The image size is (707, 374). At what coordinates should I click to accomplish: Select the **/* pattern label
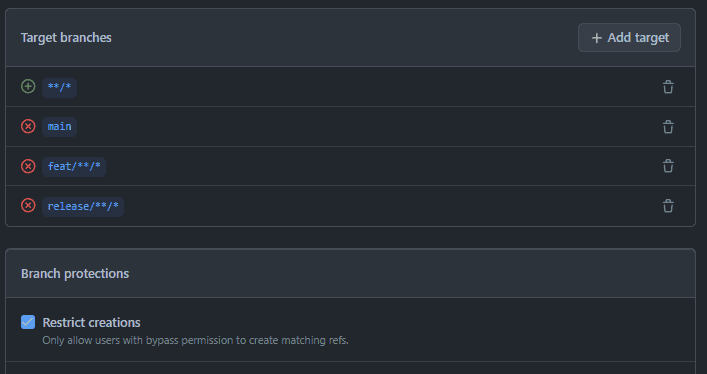tap(60, 87)
